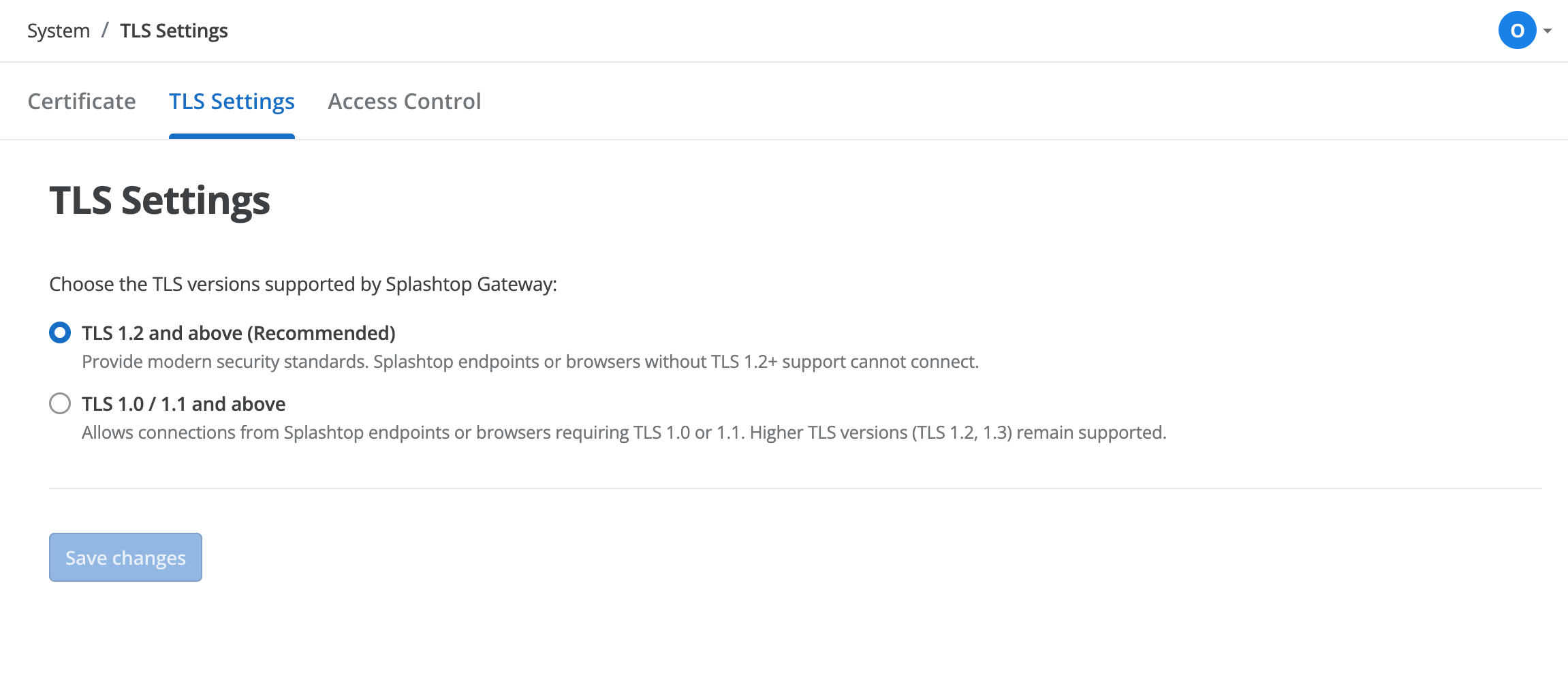Click the modern security standards description text
The width and height of the screenshot is (1568, 684).
[530, 362]
